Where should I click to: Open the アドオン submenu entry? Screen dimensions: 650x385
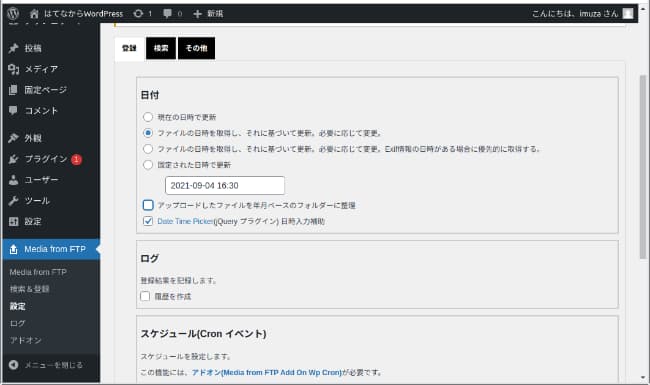pyautogui.click(x=26, y=340)
